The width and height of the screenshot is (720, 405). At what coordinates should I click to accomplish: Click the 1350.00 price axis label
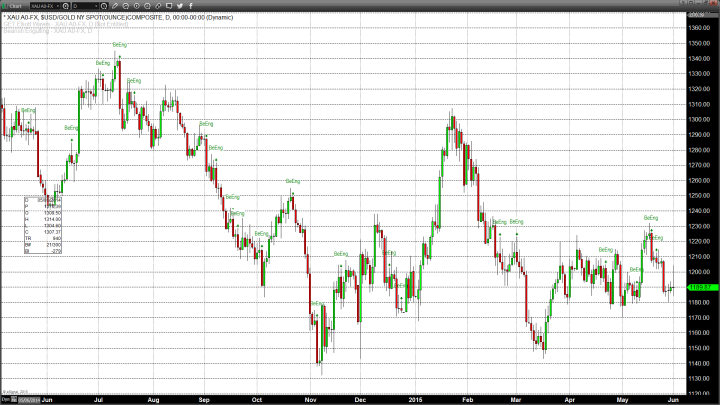pos(699,43)
